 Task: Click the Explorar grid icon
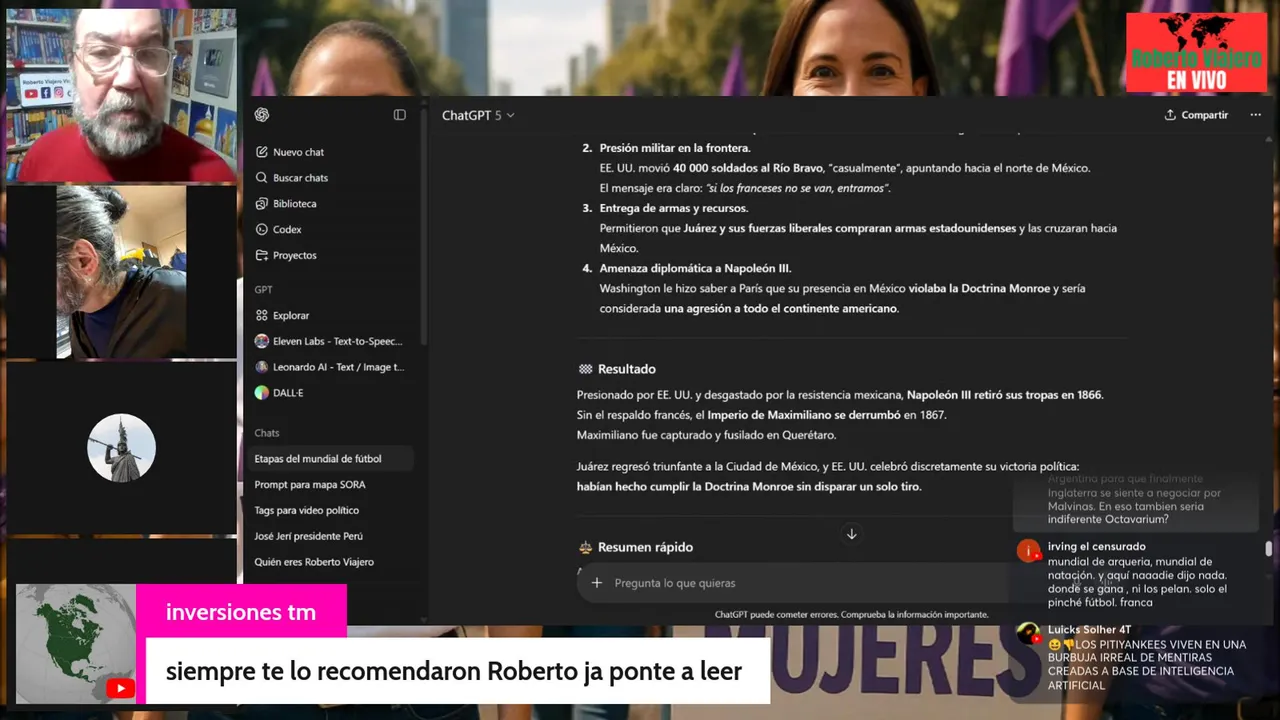[x=262, y=316]
